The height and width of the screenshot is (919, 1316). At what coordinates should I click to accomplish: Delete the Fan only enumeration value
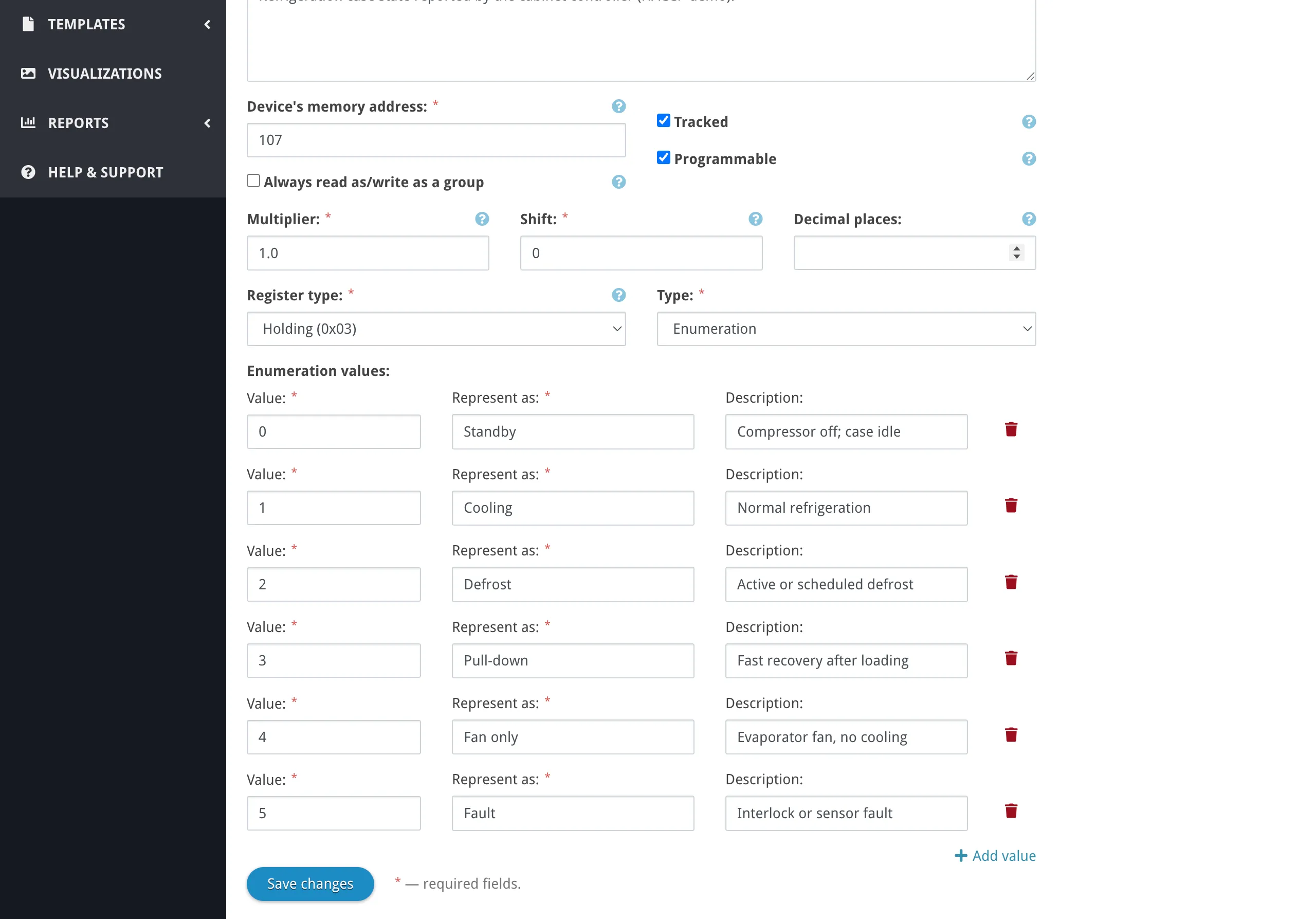[1011, 735]
